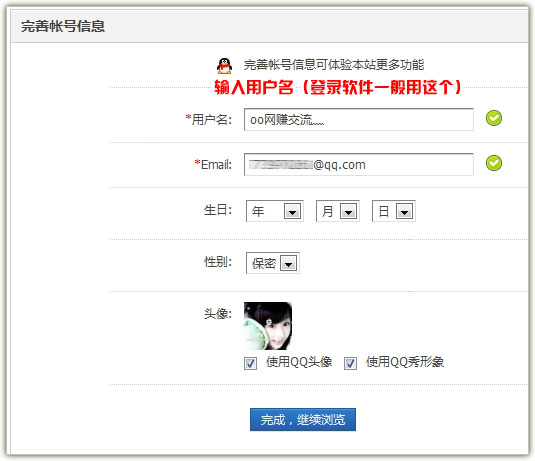The image size is (535, 461).
Task: Click the 完善帐号信息可体验本站更多功能 description text
Action: point(334,65)
